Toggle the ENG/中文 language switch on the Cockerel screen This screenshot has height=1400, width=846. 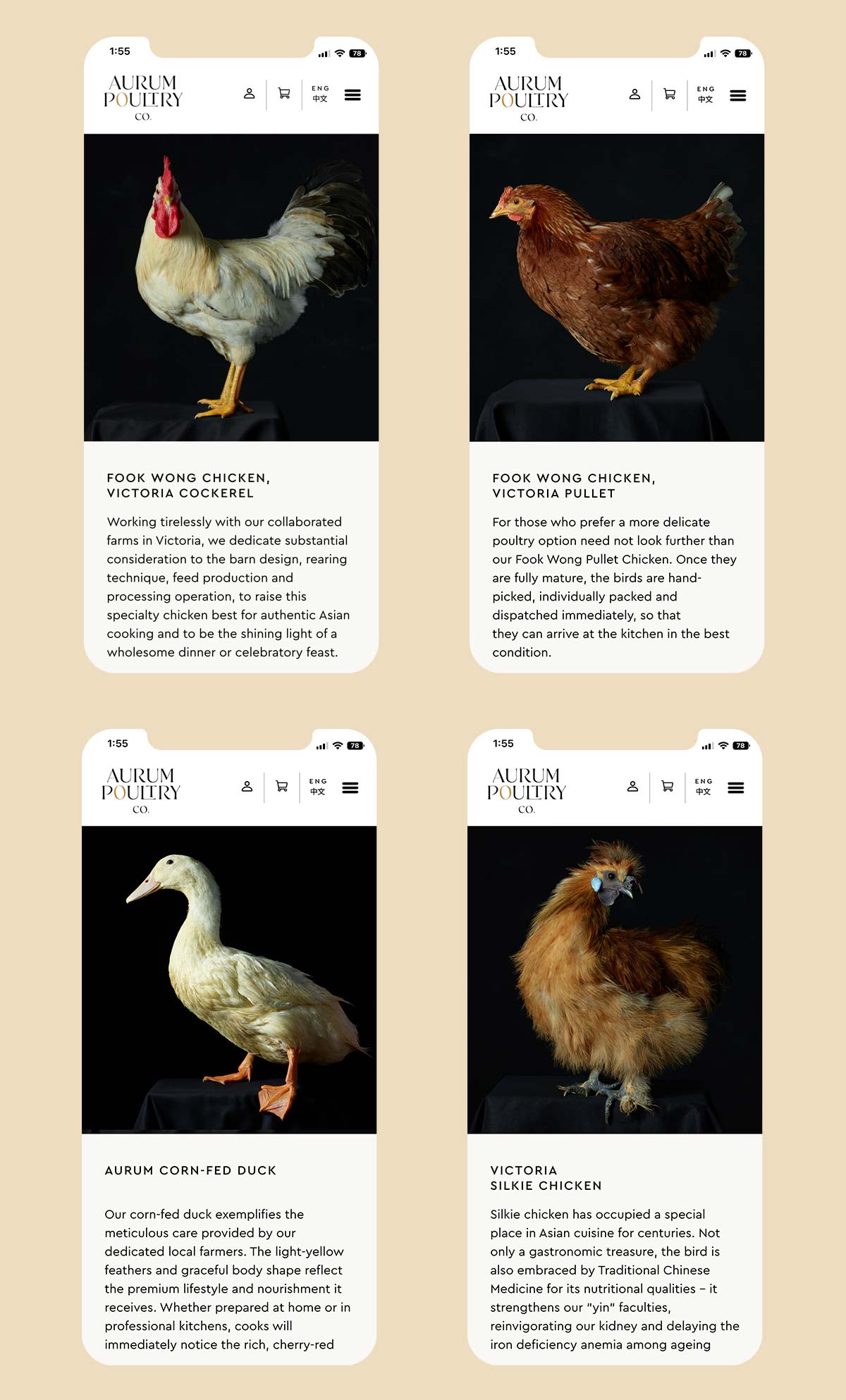(x=320, y=94)
